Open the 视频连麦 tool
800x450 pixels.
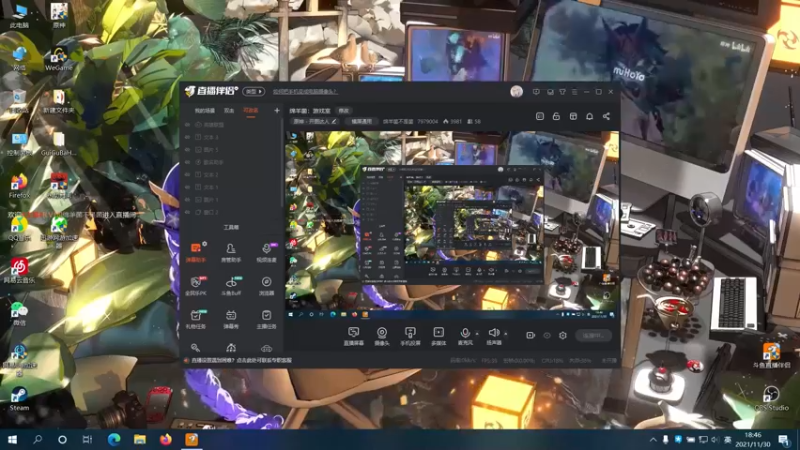click(266, 252)
